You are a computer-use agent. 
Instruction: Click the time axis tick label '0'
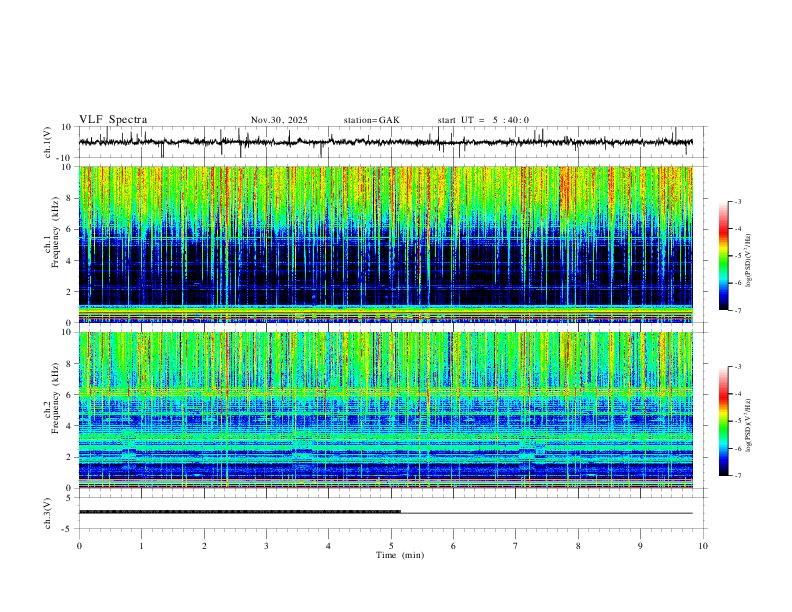(79, 546)
